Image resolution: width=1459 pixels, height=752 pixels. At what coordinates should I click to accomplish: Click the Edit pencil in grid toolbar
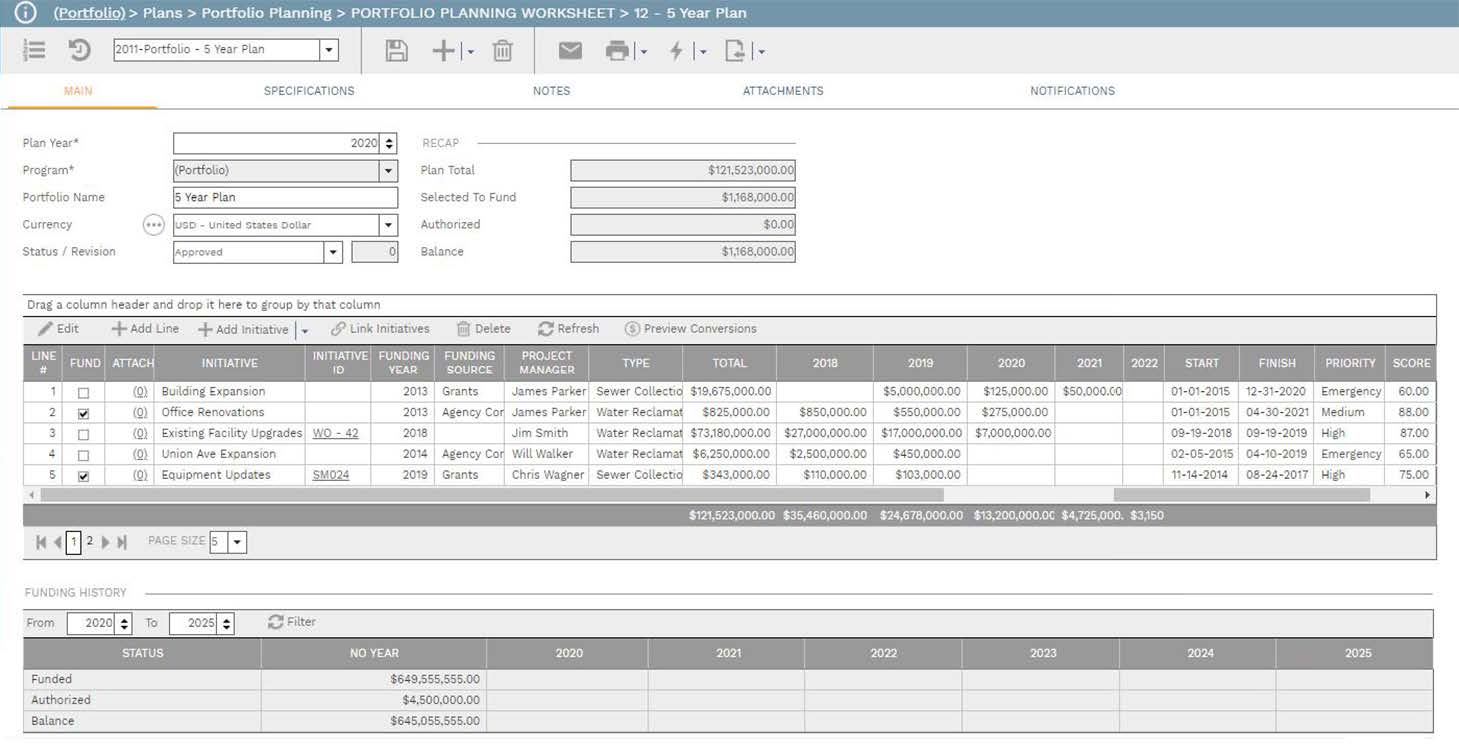[58, 329]
